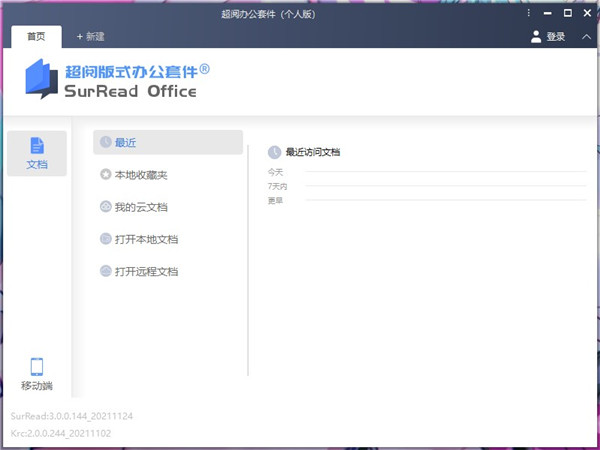The width and height of the screenshot is (600, 450).
Task: Click the 更早 group label
Action: tap(275, 201)
